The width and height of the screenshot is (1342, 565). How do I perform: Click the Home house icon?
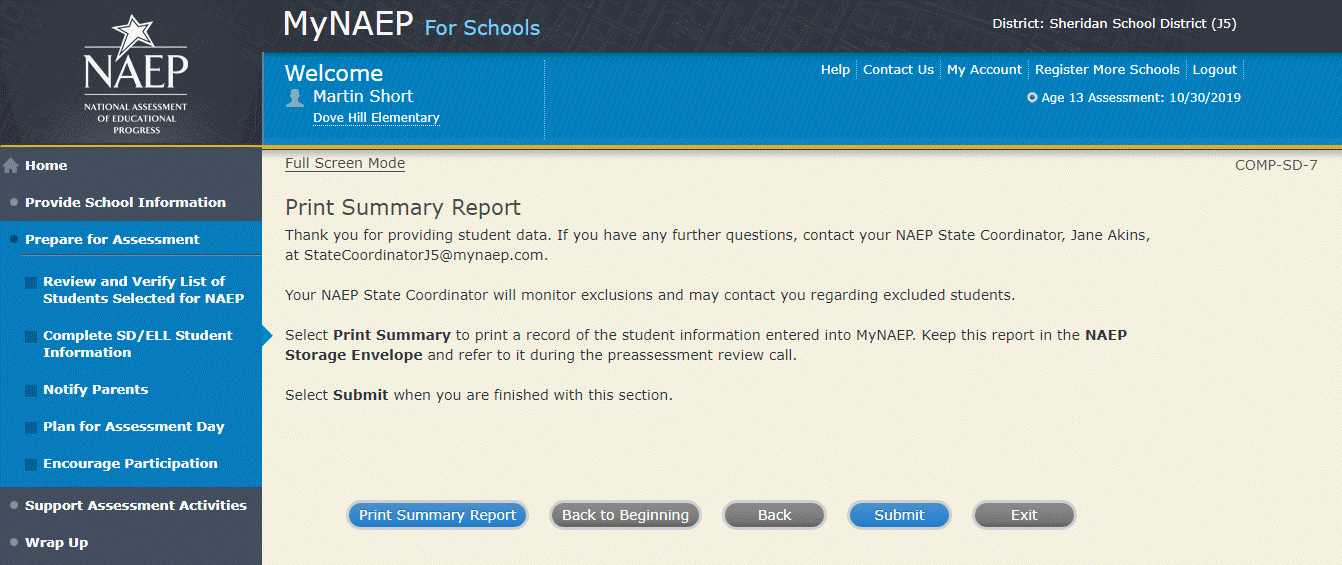click(11, 165)
